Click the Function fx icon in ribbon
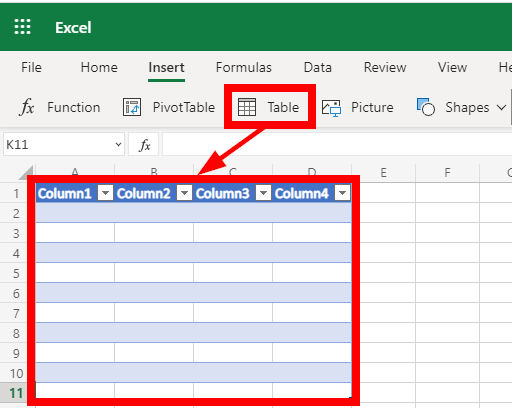This screenshot has width=512, height=408. coord(27,107)
